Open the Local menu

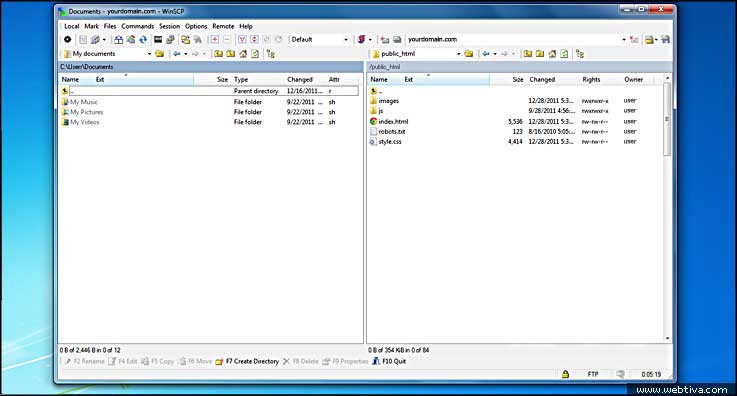tap(71, 26)
